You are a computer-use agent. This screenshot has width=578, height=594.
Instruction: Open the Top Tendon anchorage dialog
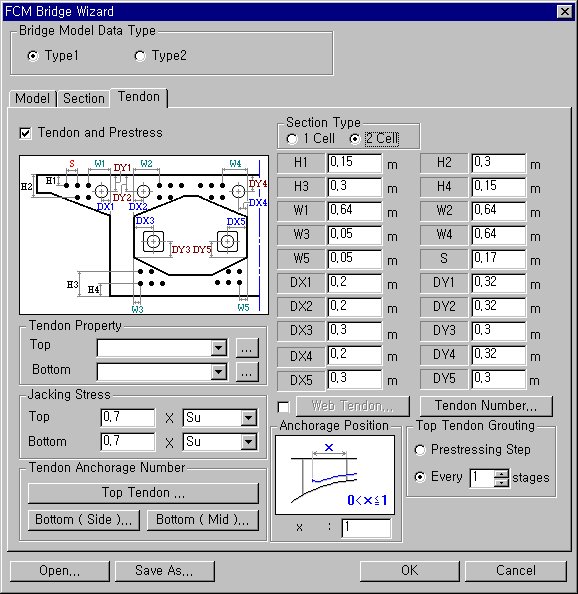143,493
